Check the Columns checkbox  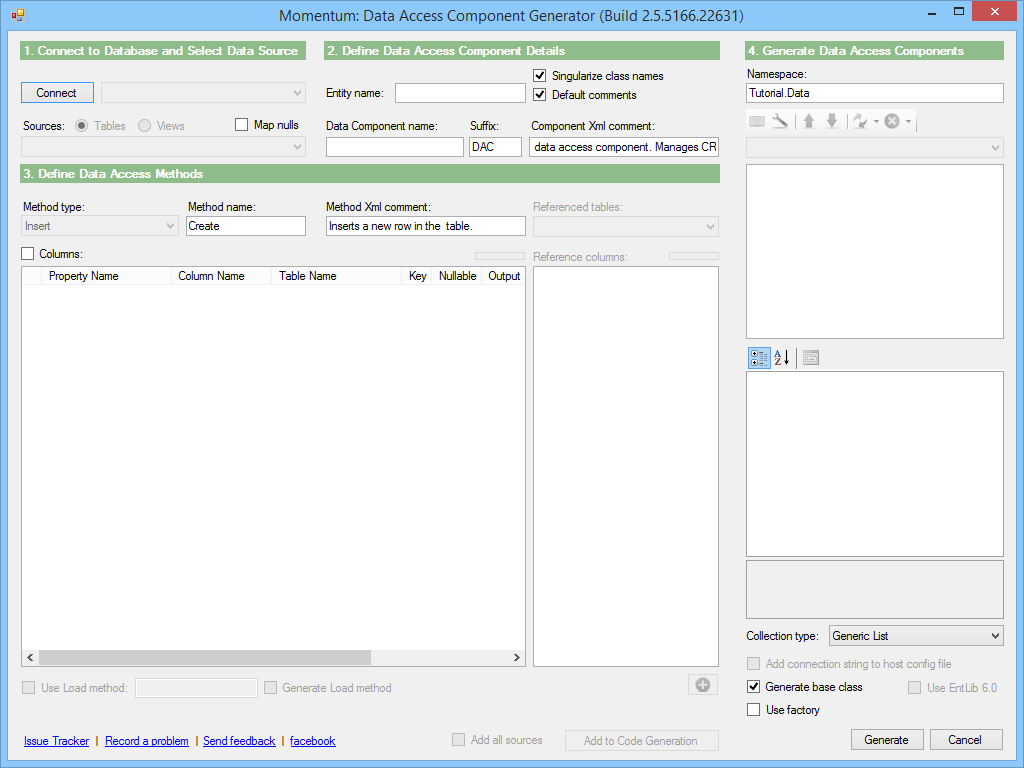pyautogui.click(x=27, y=253)
